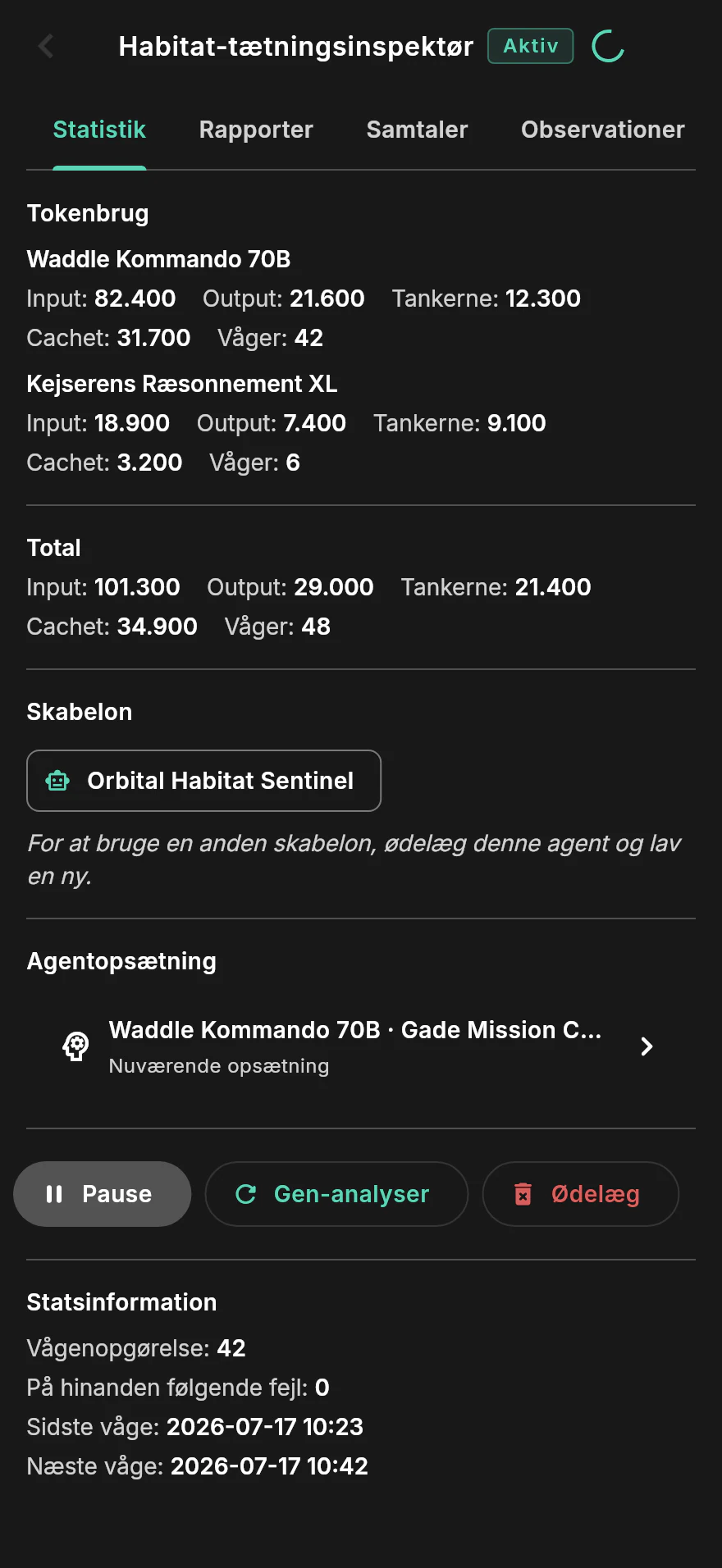This screenshot has height=1568, width=722.
Task: Click the robot icon beside Orbital Habitat Sentinel
Action: click(57, 781)
